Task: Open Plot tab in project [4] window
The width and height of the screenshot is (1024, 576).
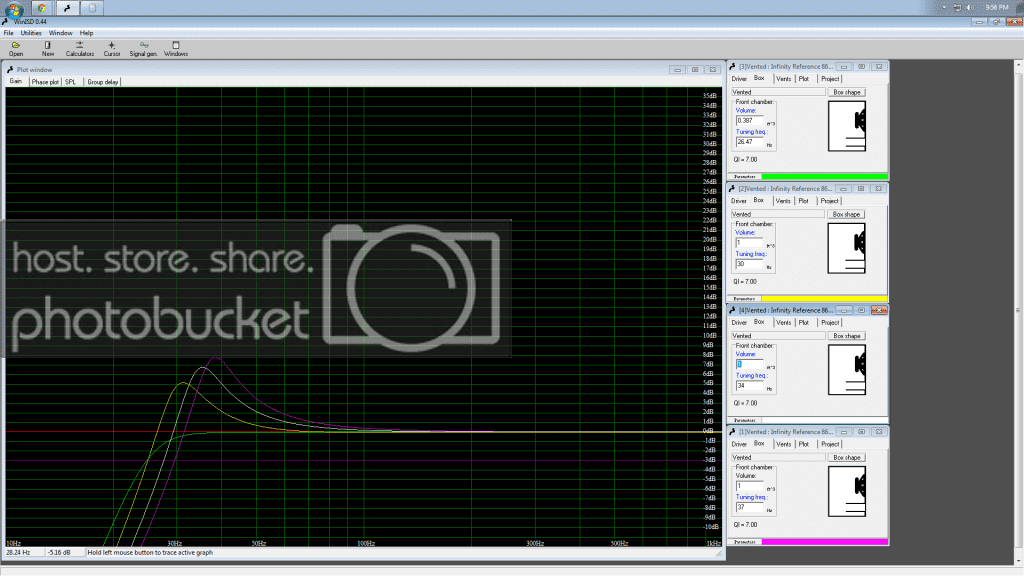Action: point(804,323)
